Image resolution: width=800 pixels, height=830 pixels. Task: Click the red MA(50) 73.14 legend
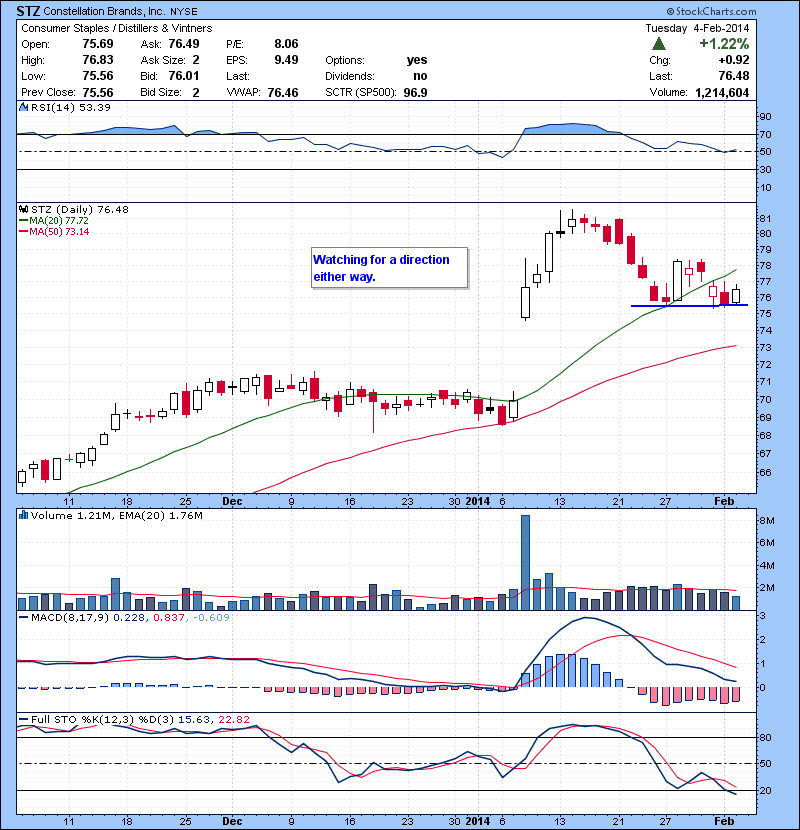pyautogui.click(x=54, y=232)
